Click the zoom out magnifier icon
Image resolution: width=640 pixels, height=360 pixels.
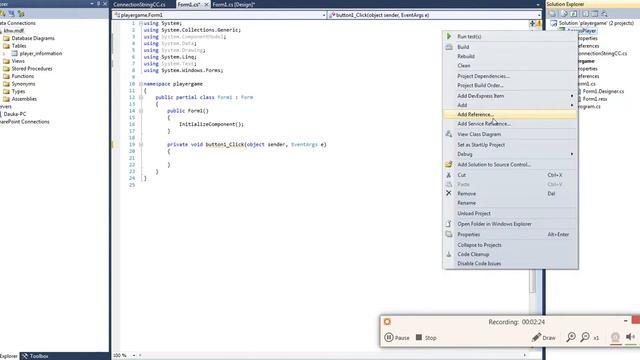[x=585, y=337]
